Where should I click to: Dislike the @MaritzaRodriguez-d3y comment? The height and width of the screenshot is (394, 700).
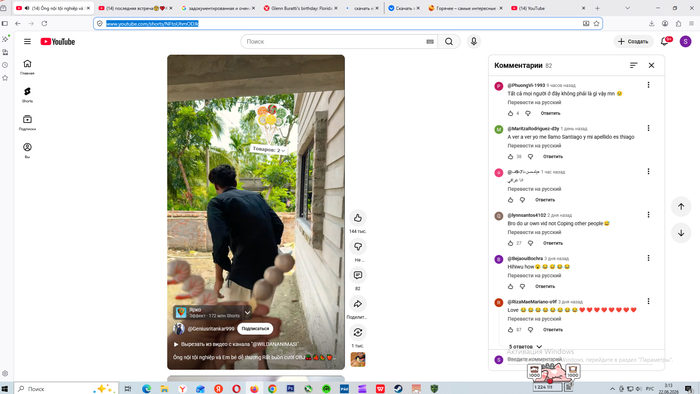tap(530, 157)
